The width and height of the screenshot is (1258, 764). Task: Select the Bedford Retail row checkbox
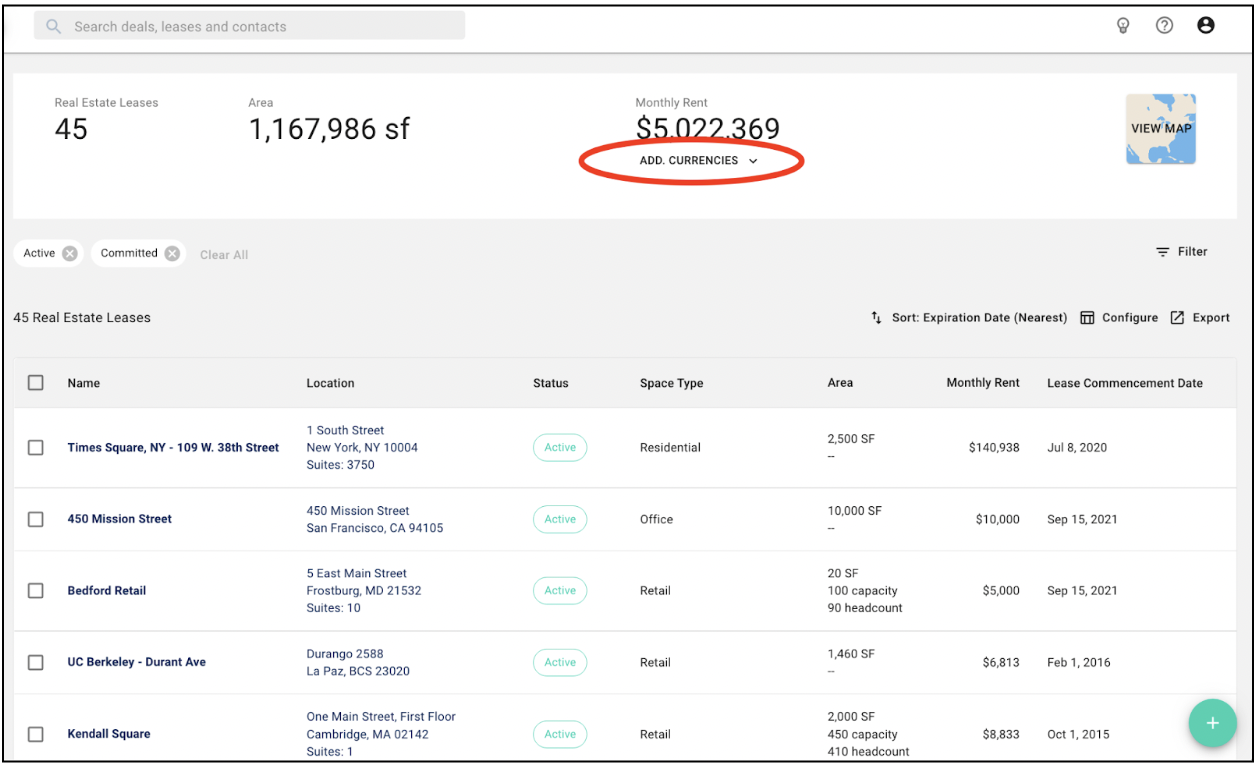[36, 591]
